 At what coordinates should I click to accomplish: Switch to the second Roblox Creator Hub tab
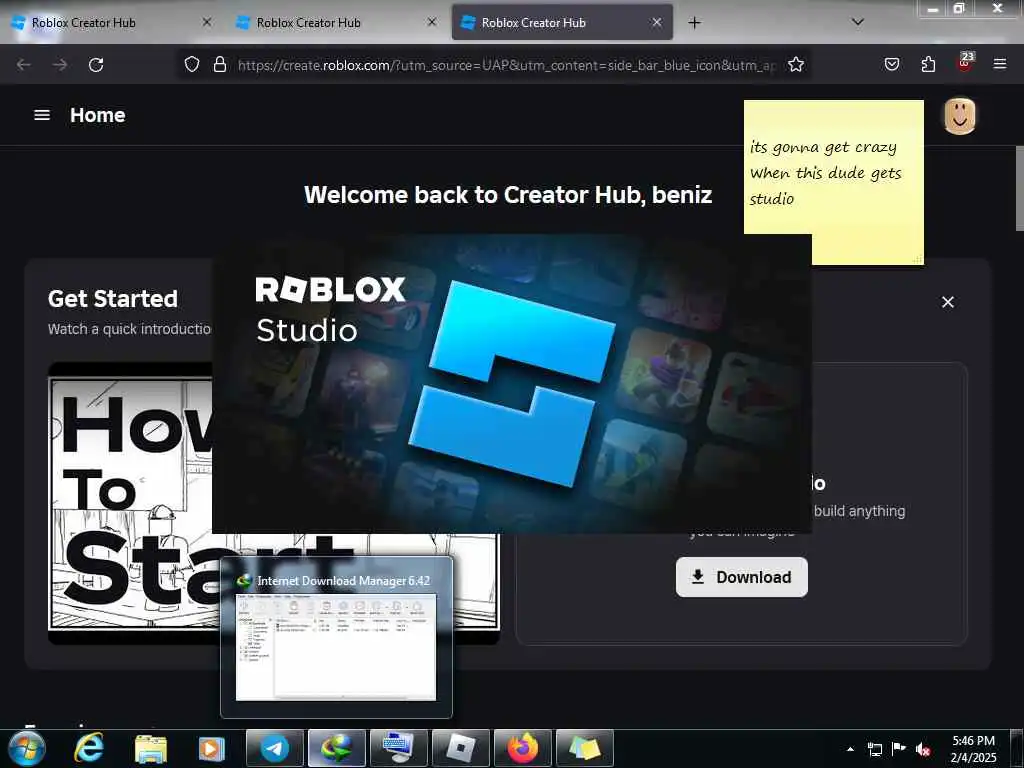click(336, 23)
